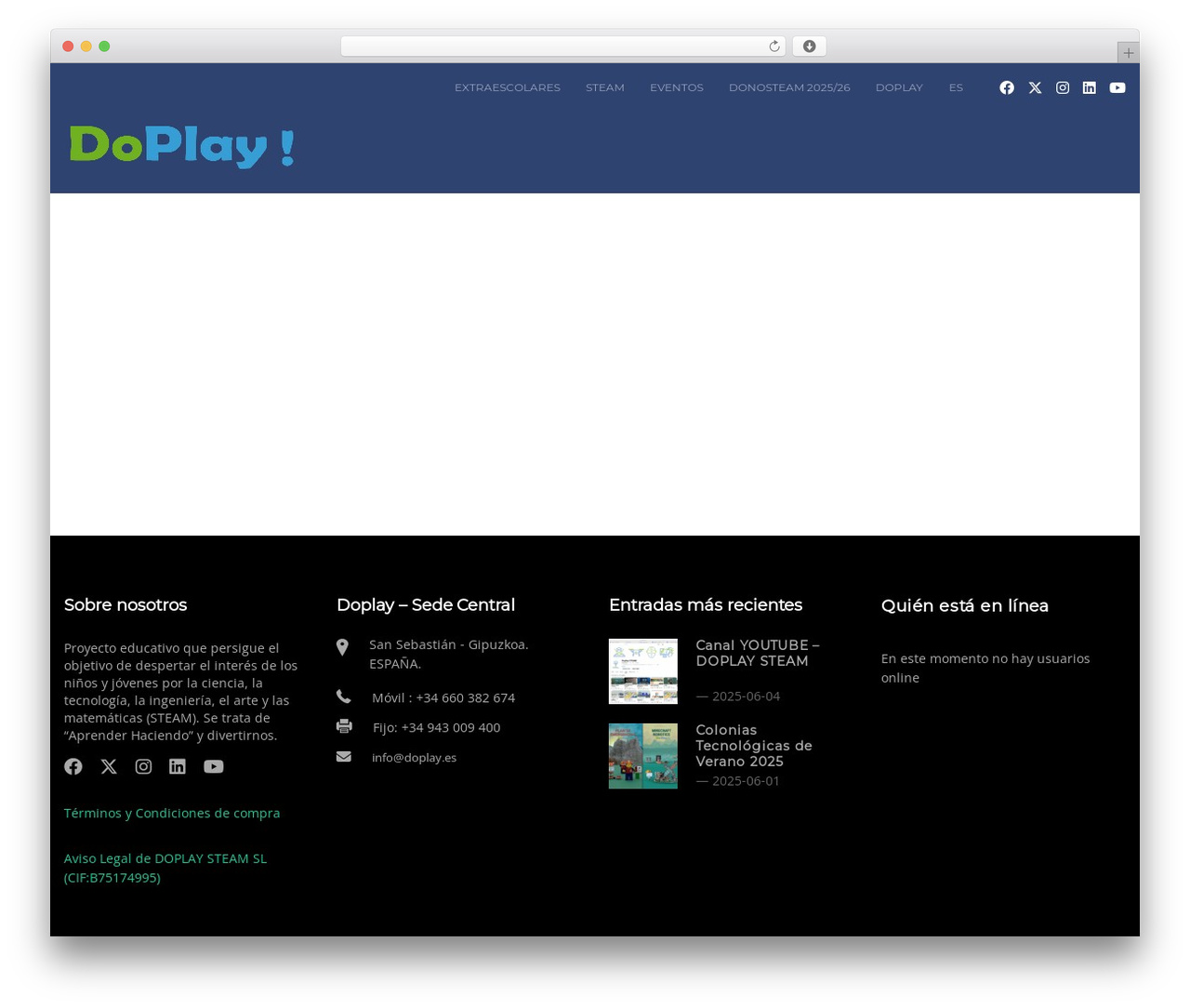Screen dimensions: 1190x1008
Task: Click the Proyecto educativo description paragraph
Action: click(181, 691)
